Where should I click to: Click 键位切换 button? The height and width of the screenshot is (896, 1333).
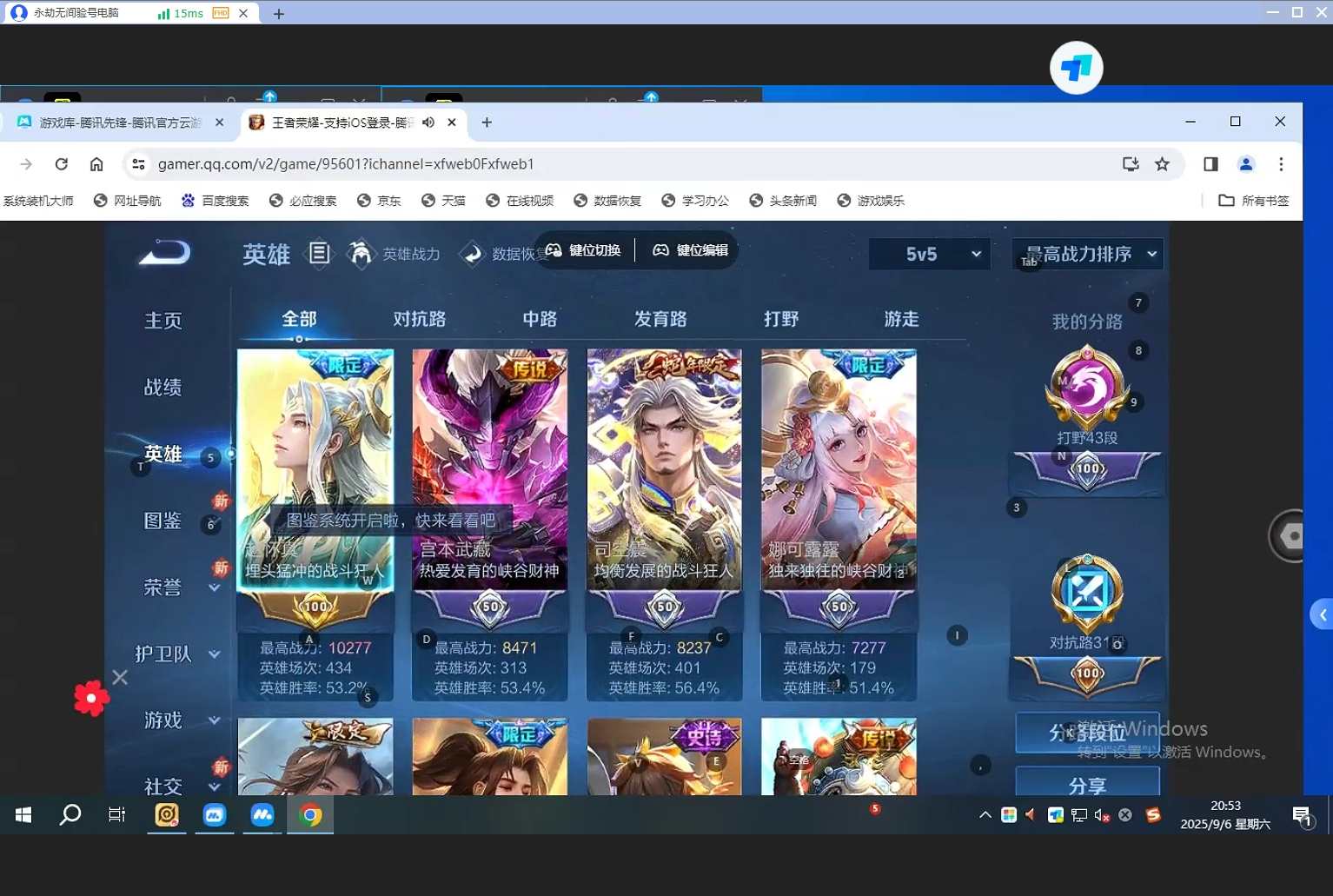pyautogui.click(x=583, y=250)
